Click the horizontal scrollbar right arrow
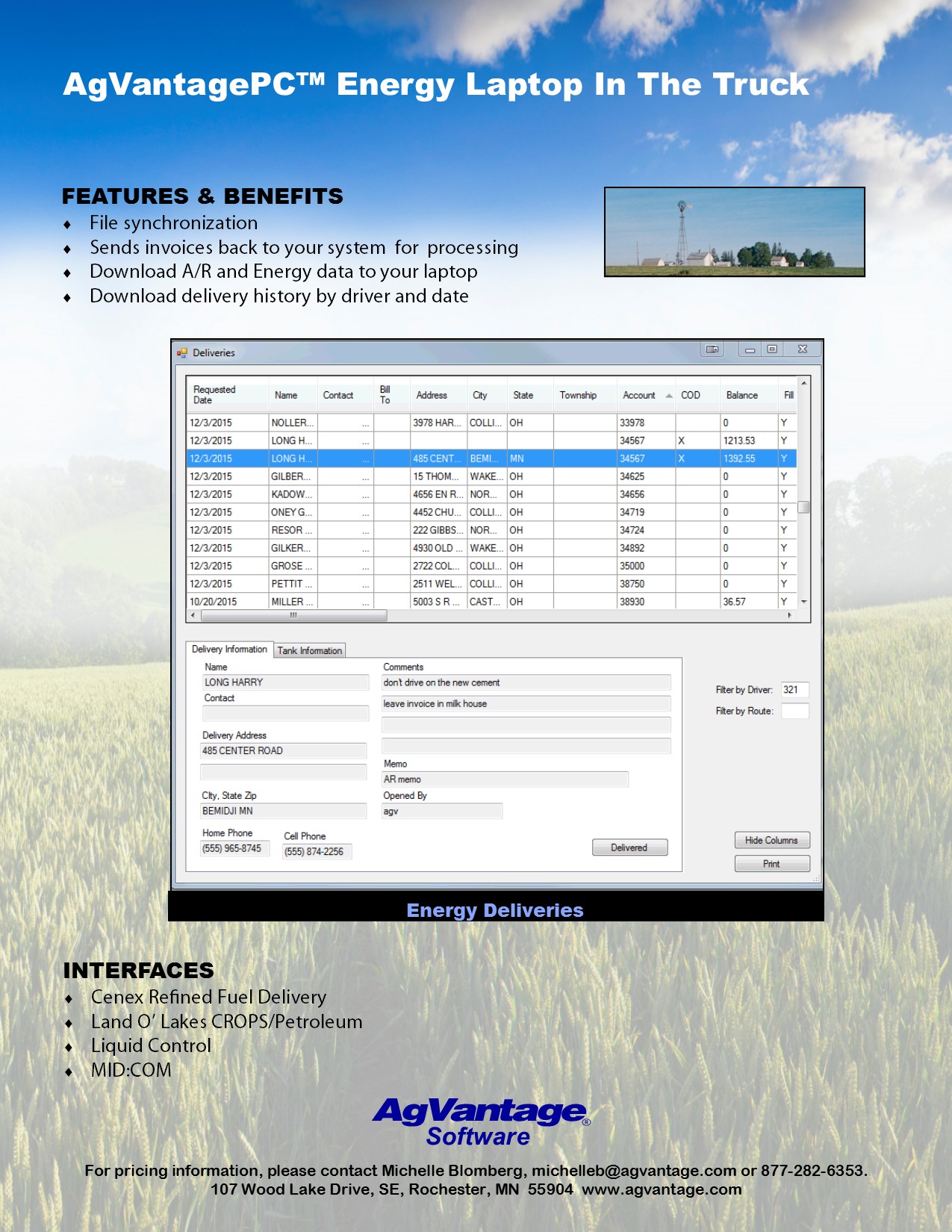 [790, 616]
